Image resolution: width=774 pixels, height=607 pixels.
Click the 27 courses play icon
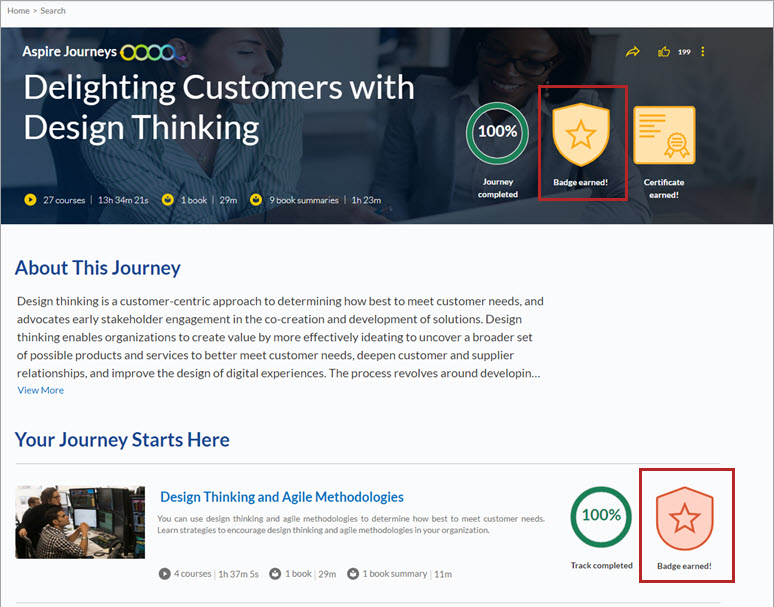pyautogui.click(x=30, y=200)
